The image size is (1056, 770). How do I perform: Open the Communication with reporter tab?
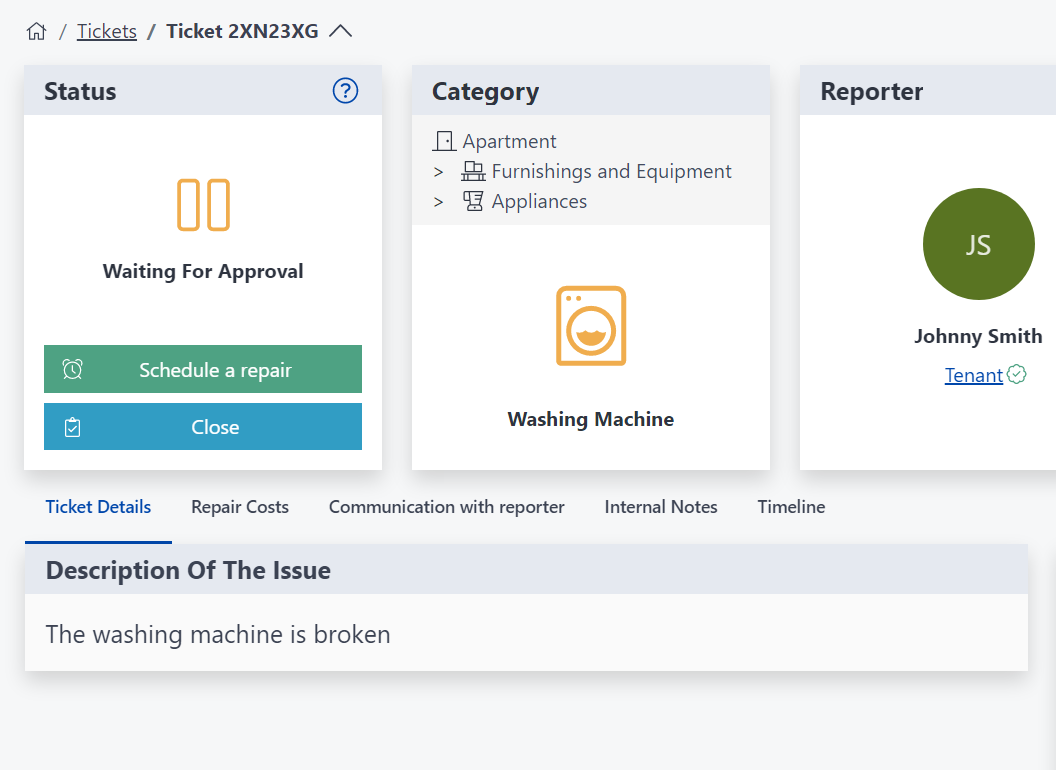[x=446, y=507]
